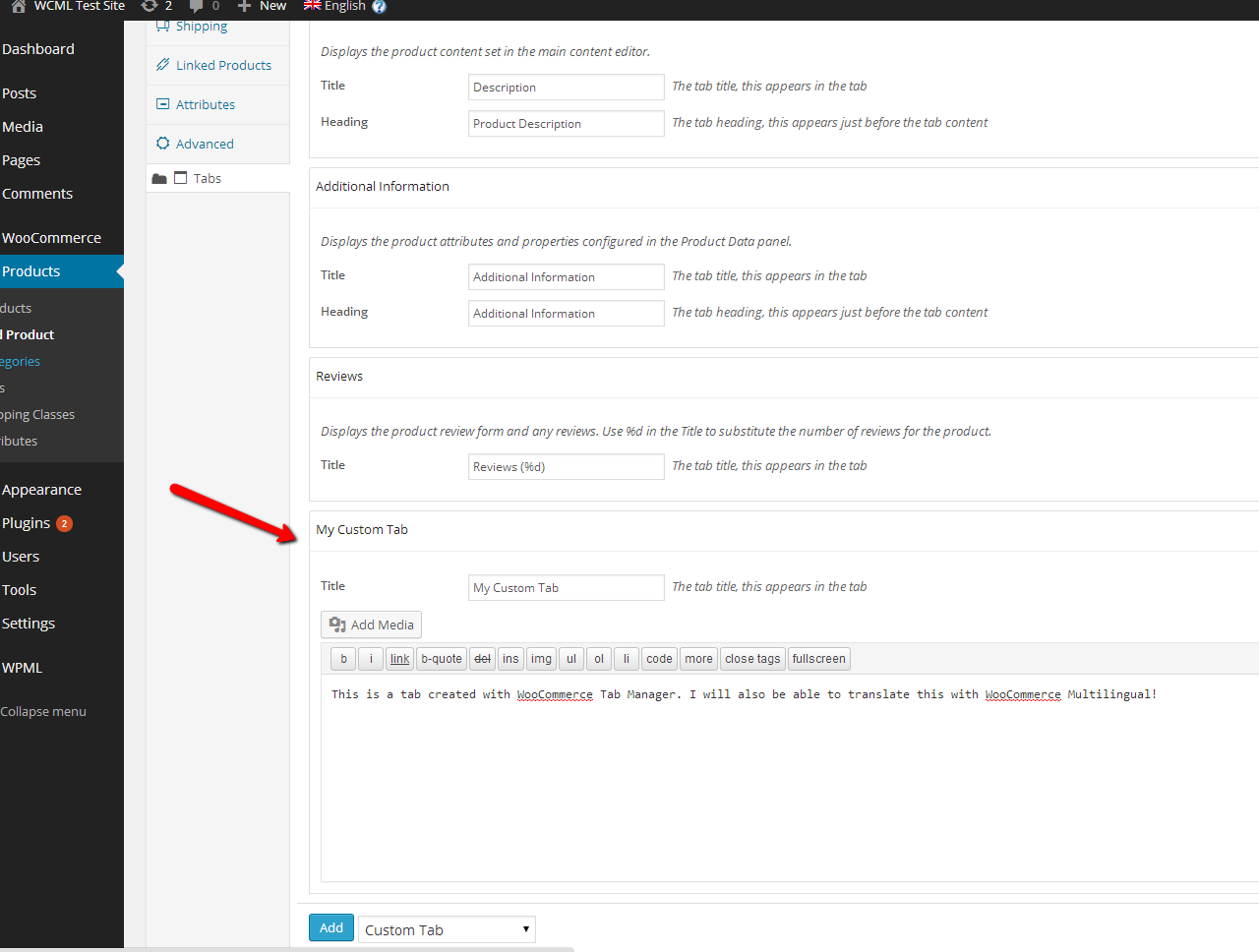Click the updates refresh icon in admin bar

pyautogui.click(x=150, y=6)
